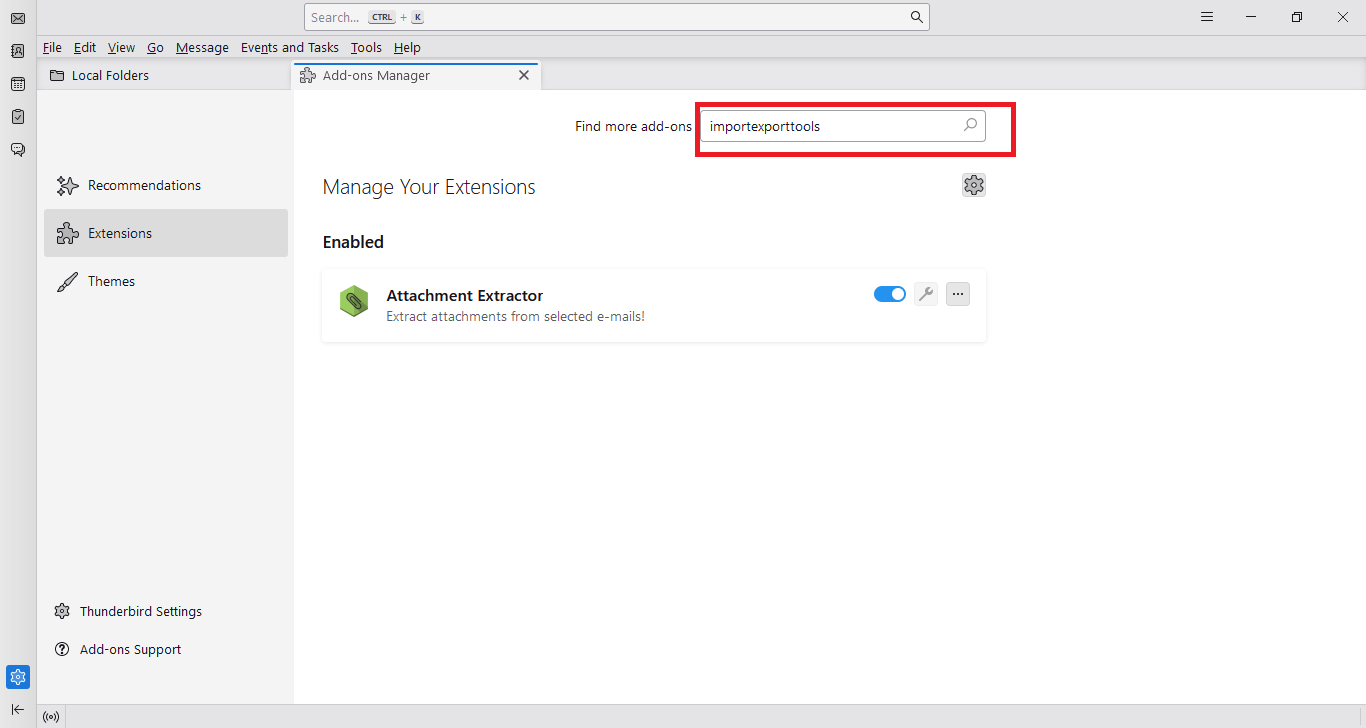
Task: Restore down the Thunderbird window
Action: tap(1297, 17)
